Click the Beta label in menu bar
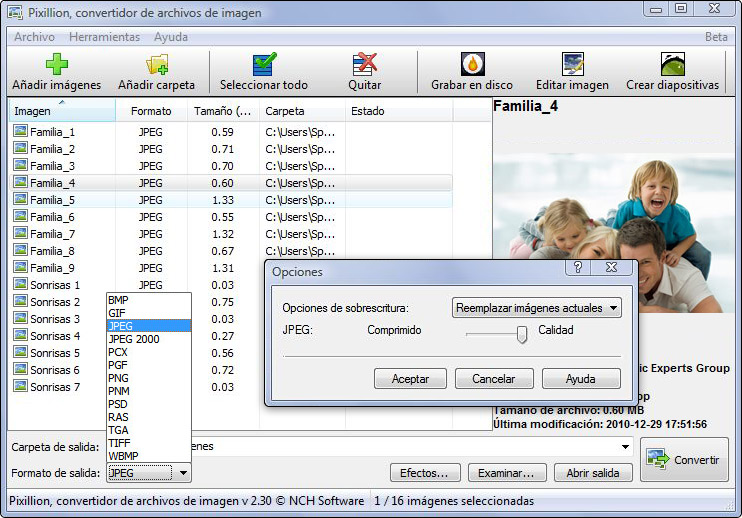The height and width of the screenshot is (518, 742). pos(716,37)
